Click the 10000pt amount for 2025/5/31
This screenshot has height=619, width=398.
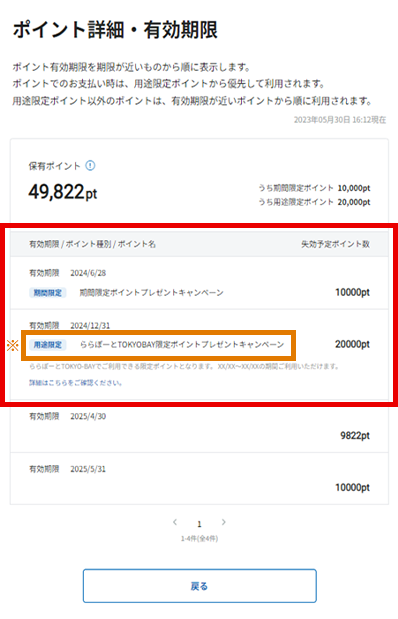[352, 488]
